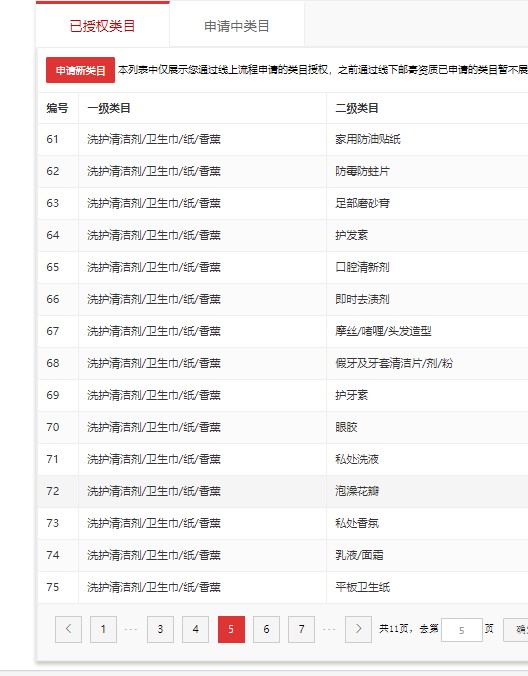
Task: Select the 护牙素 cell
Action: tap(351, 395)
